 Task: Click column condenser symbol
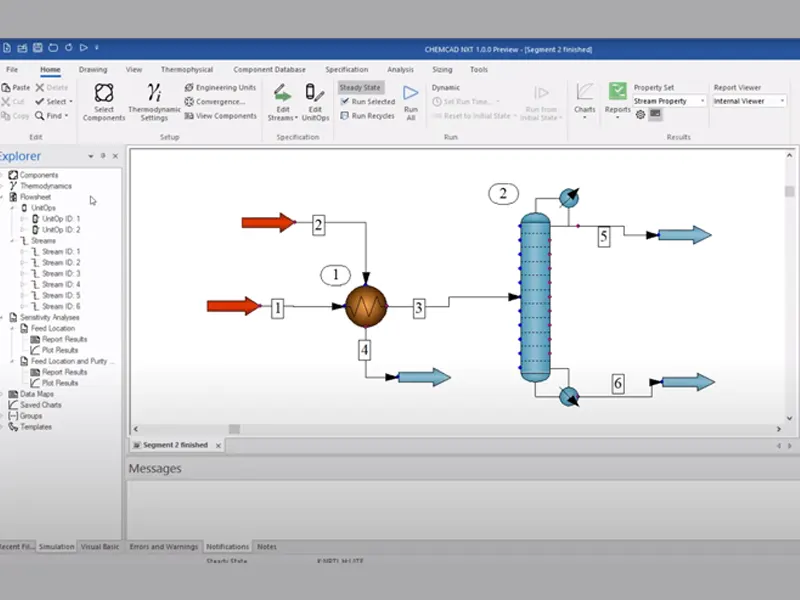[x=568, y=197]
